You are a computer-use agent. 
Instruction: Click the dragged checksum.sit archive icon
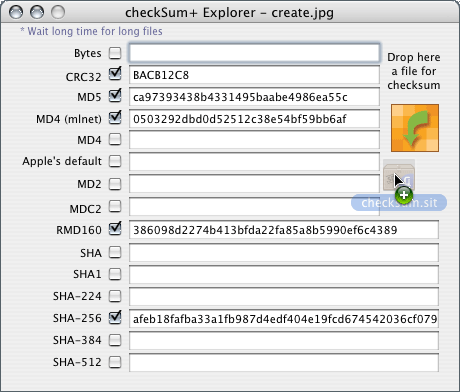coord(399,175)
